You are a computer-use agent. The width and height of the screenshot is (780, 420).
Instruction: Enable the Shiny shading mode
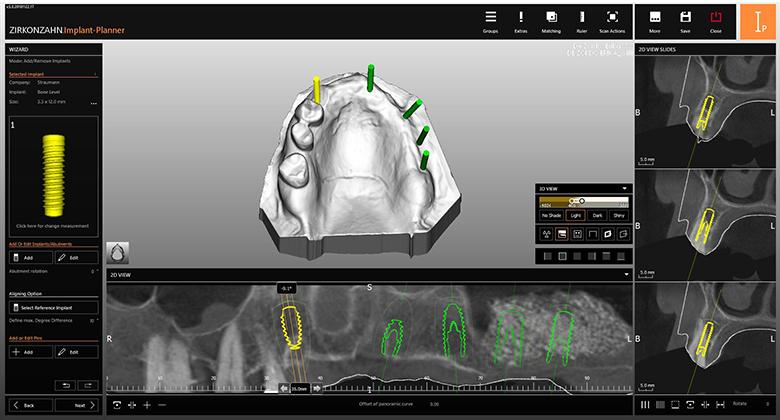point(619,215)
